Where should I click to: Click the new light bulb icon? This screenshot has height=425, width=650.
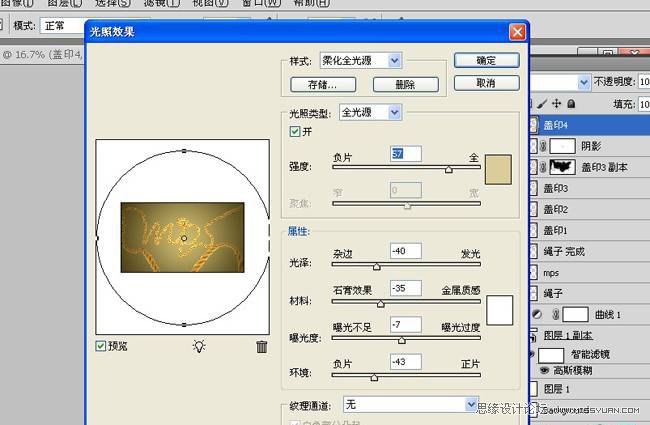[x=199, y=346]
